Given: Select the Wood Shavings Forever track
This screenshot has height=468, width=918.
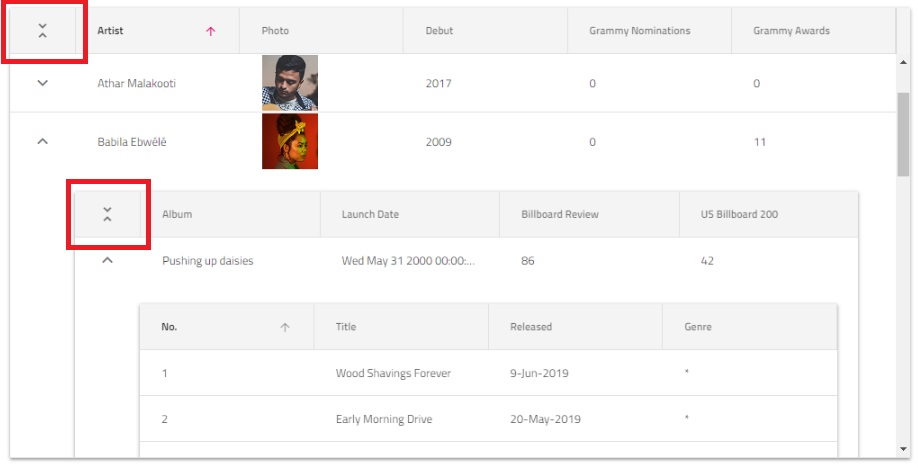Looking at the screenshot, I should [393, 373].
